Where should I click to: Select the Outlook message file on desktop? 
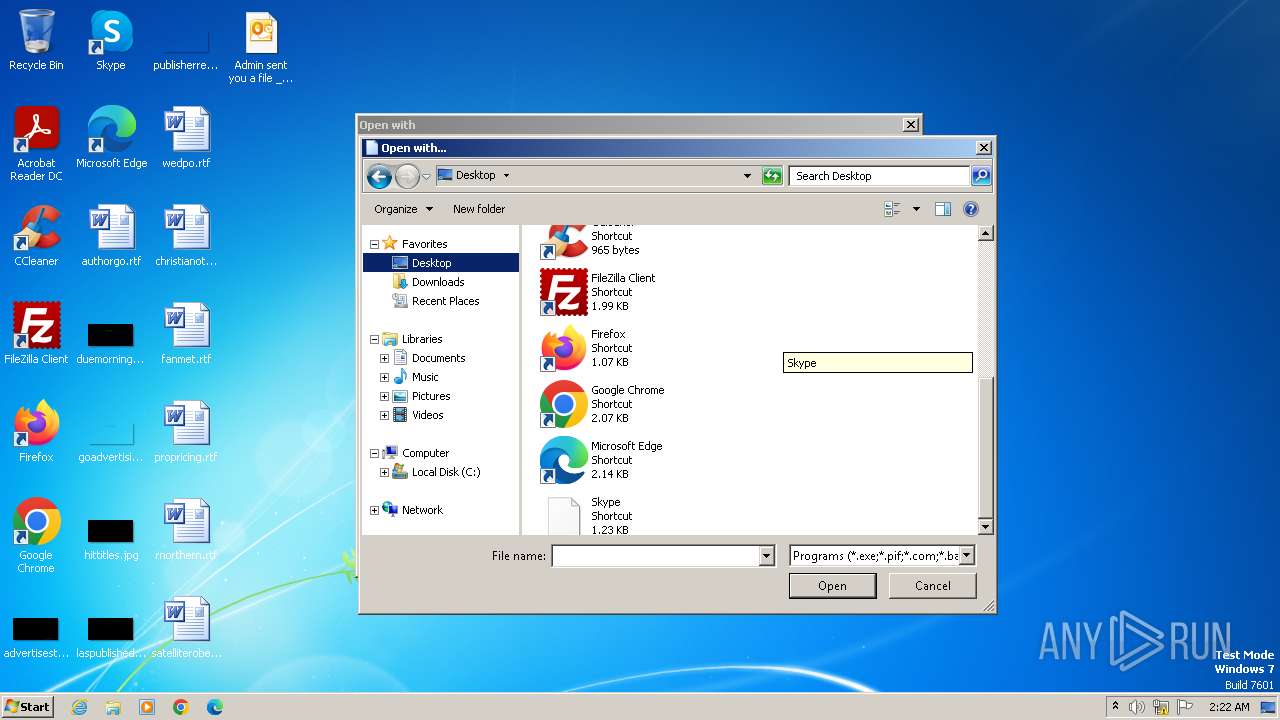coord(261,47)
